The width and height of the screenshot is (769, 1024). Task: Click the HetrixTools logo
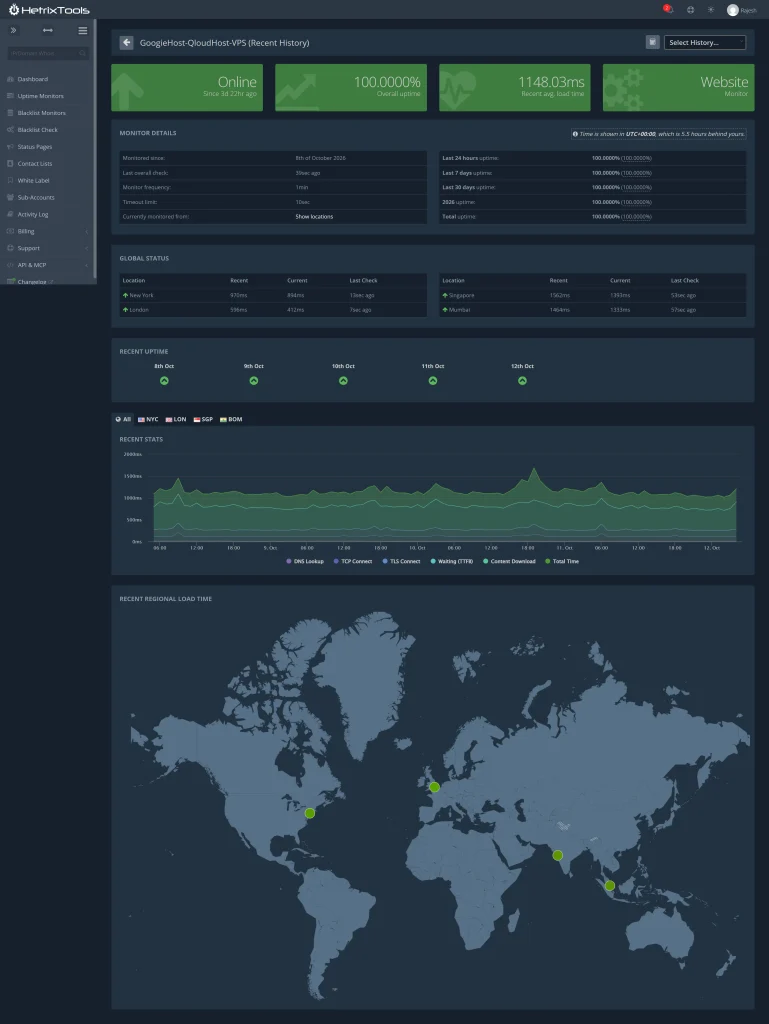point(49,10)
